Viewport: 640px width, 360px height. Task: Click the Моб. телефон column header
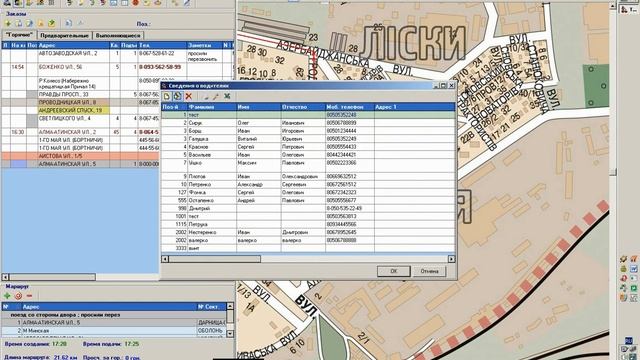(349, 107)
